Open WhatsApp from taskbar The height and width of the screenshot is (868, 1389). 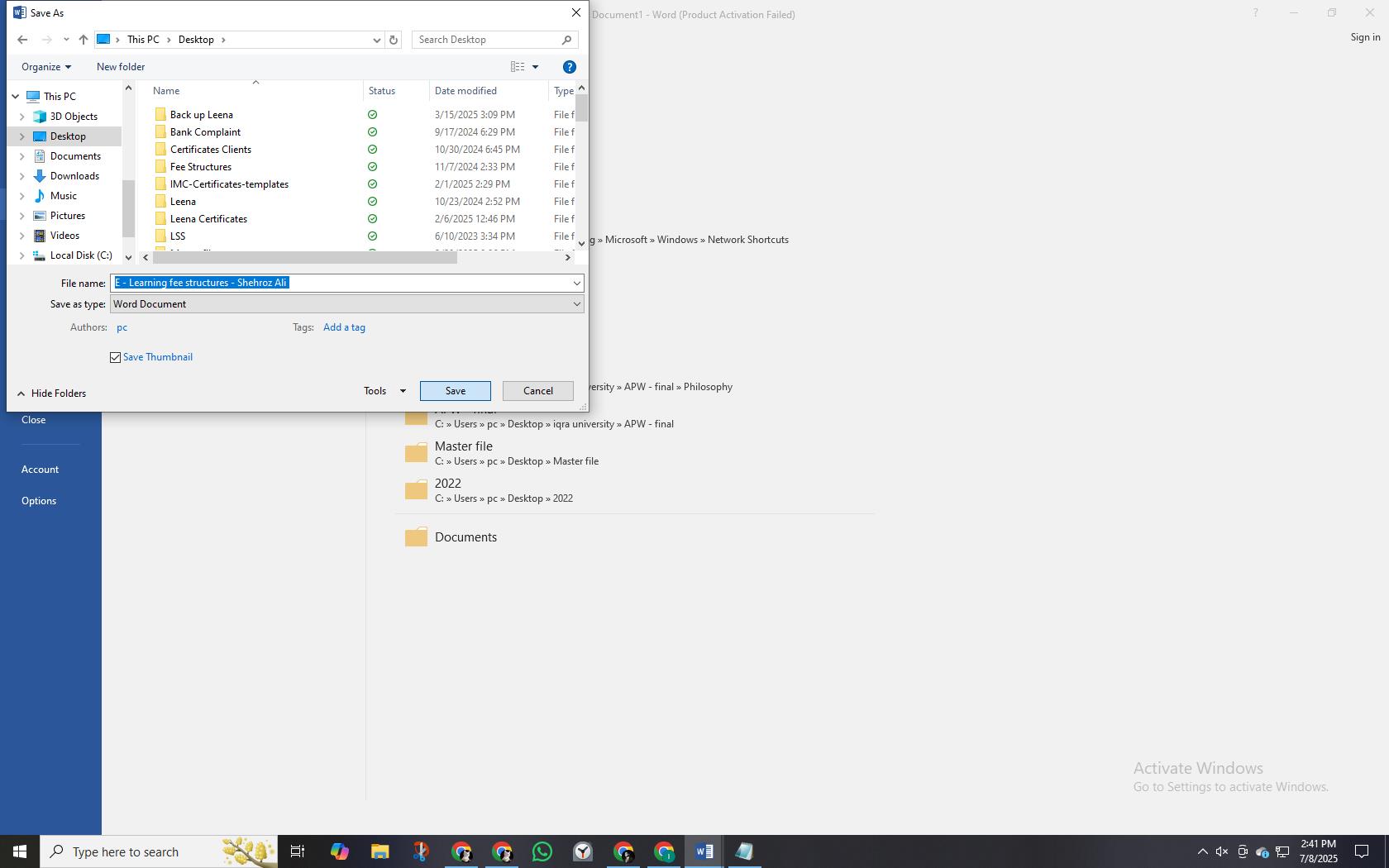542,851
